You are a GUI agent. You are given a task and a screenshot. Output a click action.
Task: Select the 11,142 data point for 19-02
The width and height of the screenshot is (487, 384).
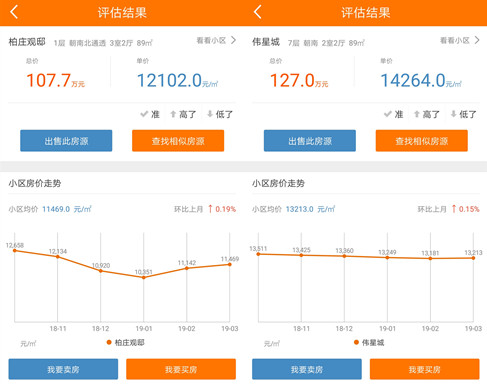pyautogui.click(x=187, y=268)
